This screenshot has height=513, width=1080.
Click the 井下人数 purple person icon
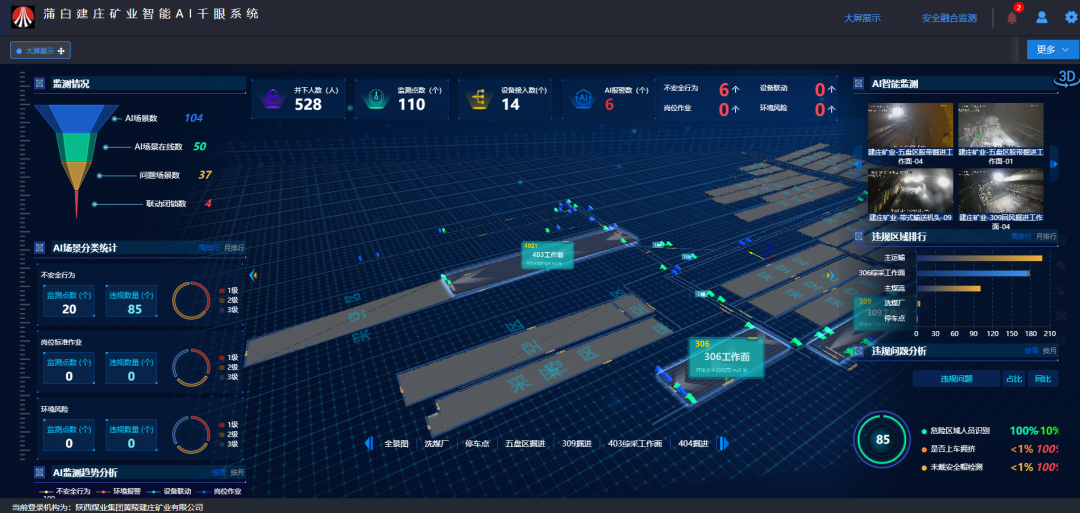click(273, 98)
